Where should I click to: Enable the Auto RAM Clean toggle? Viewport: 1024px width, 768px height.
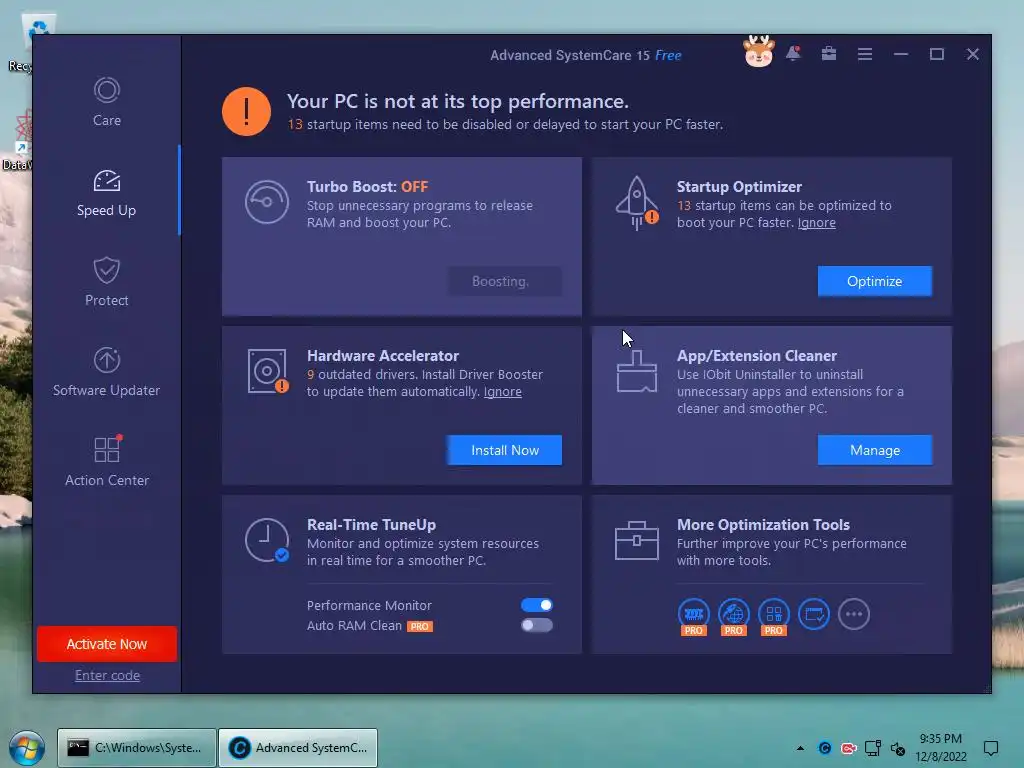tap(537, 625)
